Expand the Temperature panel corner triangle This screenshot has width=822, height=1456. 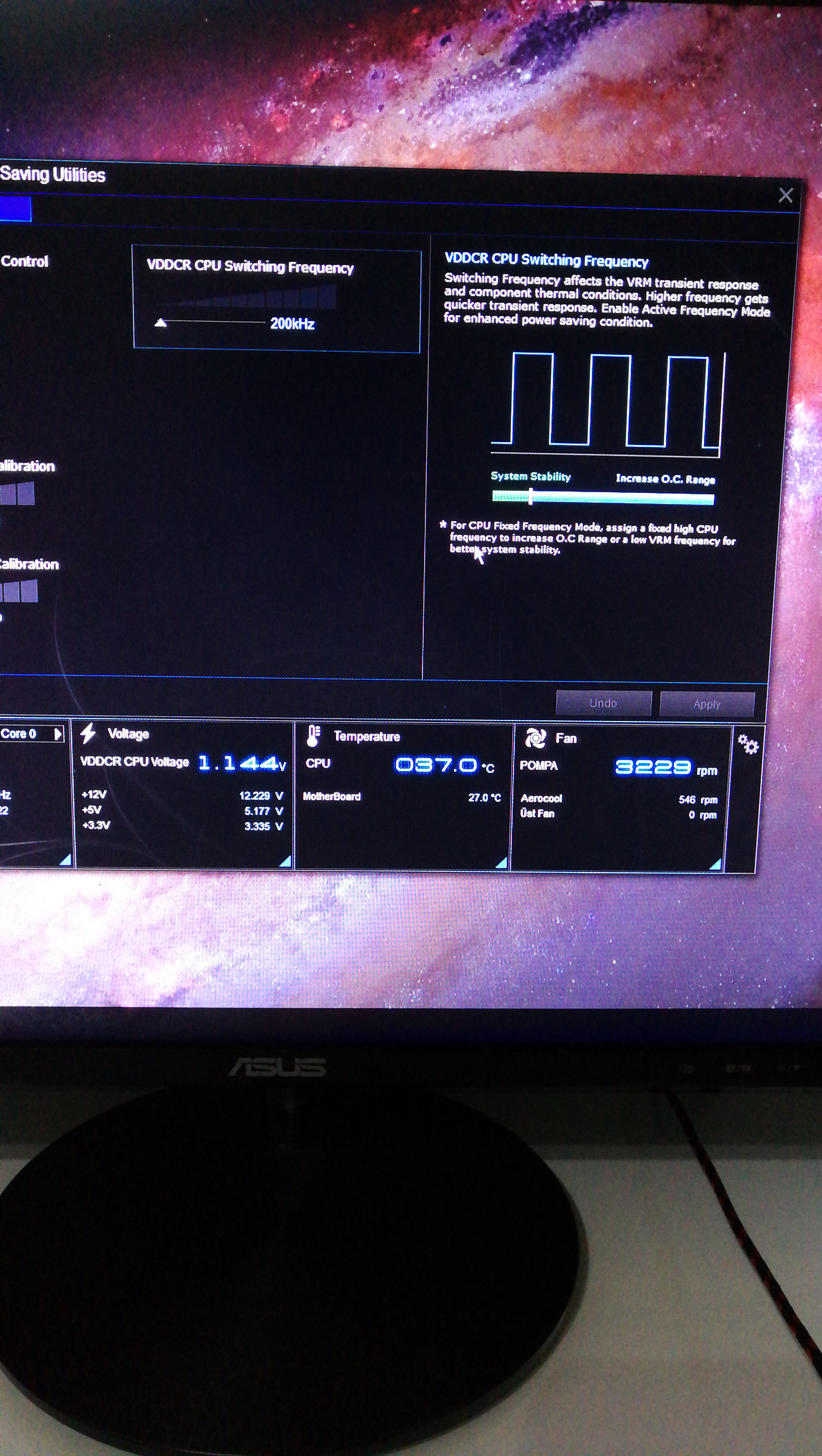point(501,862)
